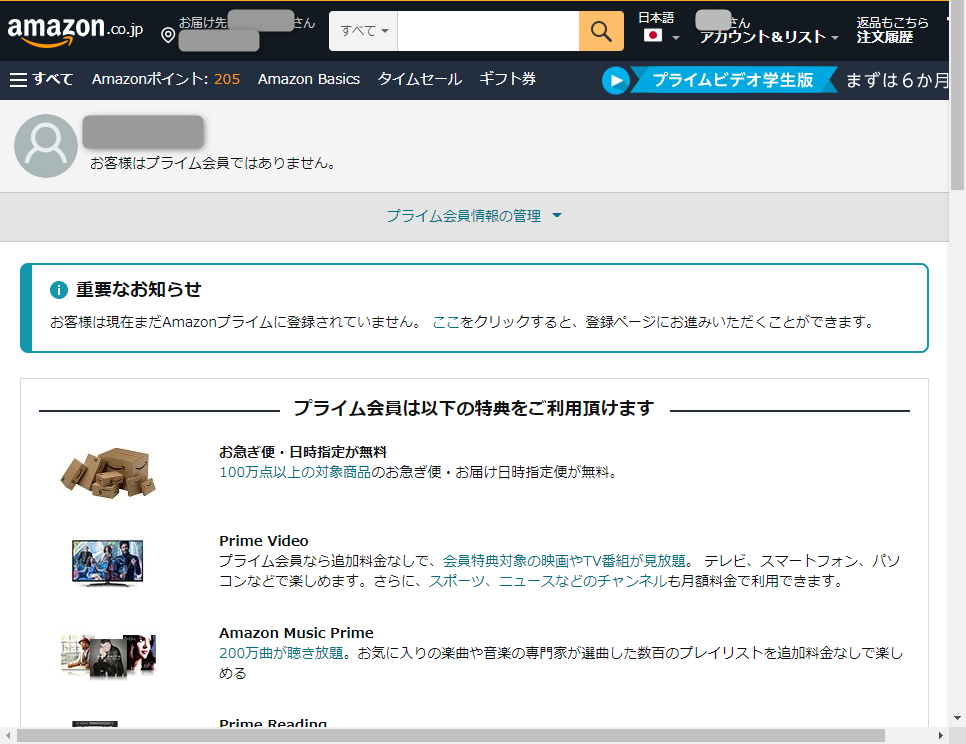Click the Prime Video benefit heading
Screen dimensions: 966x744
coord(264,541)
